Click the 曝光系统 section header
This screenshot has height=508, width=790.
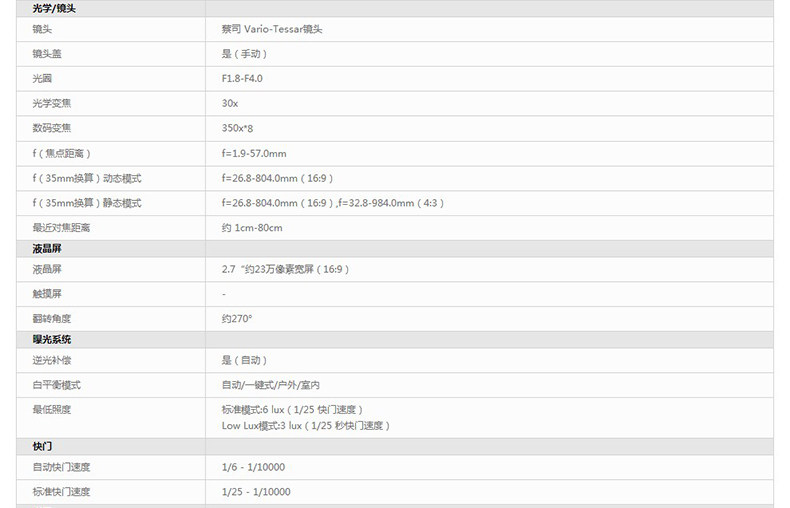(x=52, y=339)
